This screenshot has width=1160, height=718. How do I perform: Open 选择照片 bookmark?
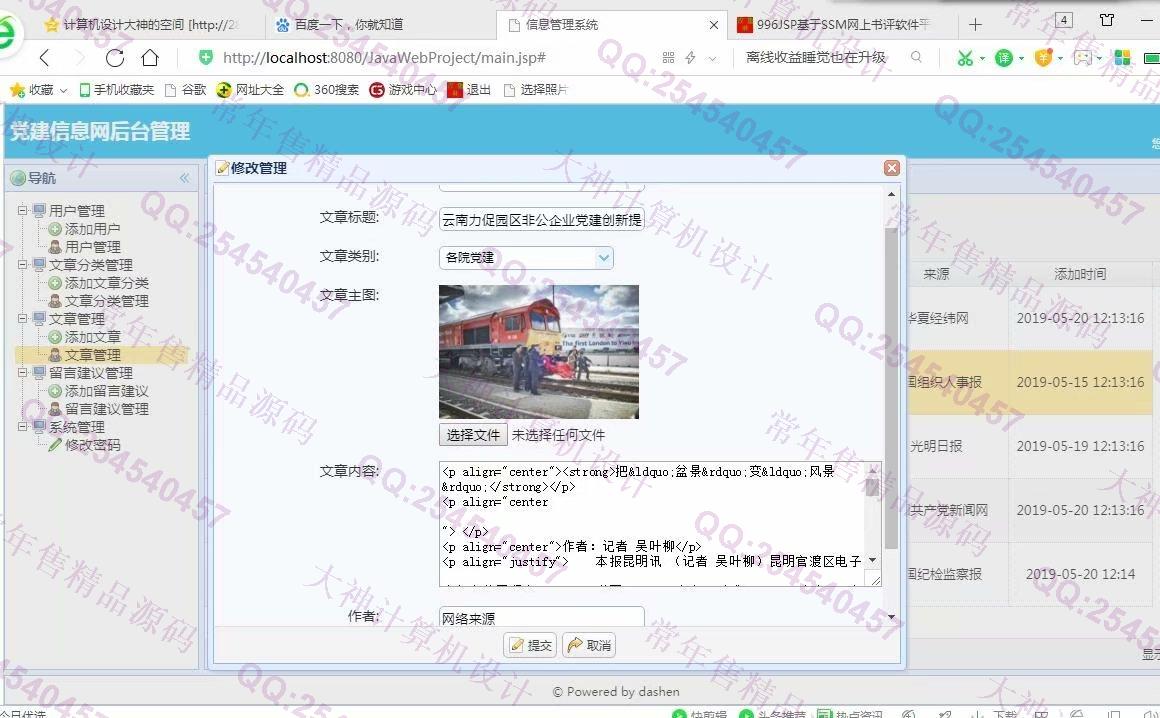coord(535,89)
